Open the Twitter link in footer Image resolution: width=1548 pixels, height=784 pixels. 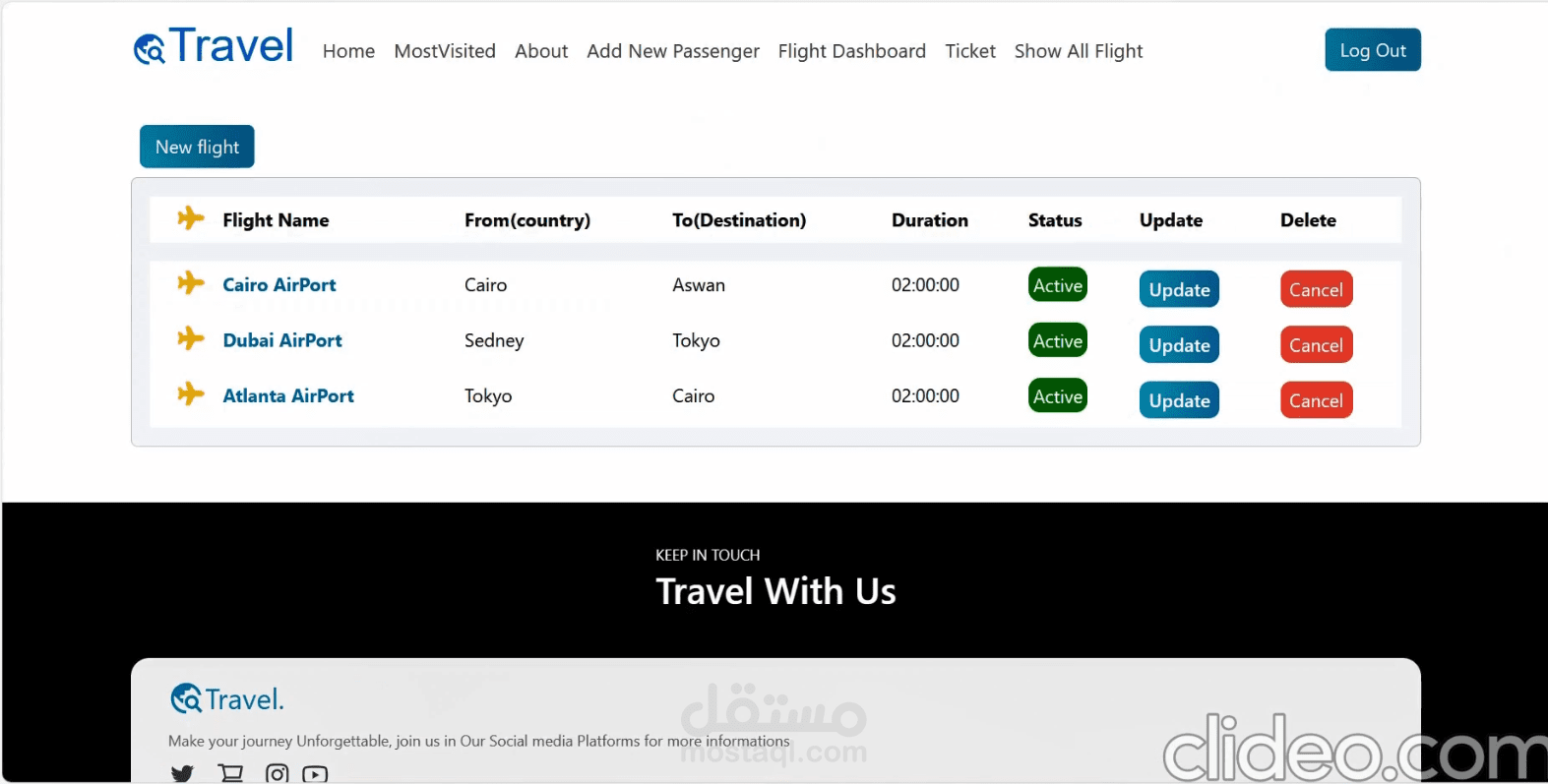pos(182,773)
